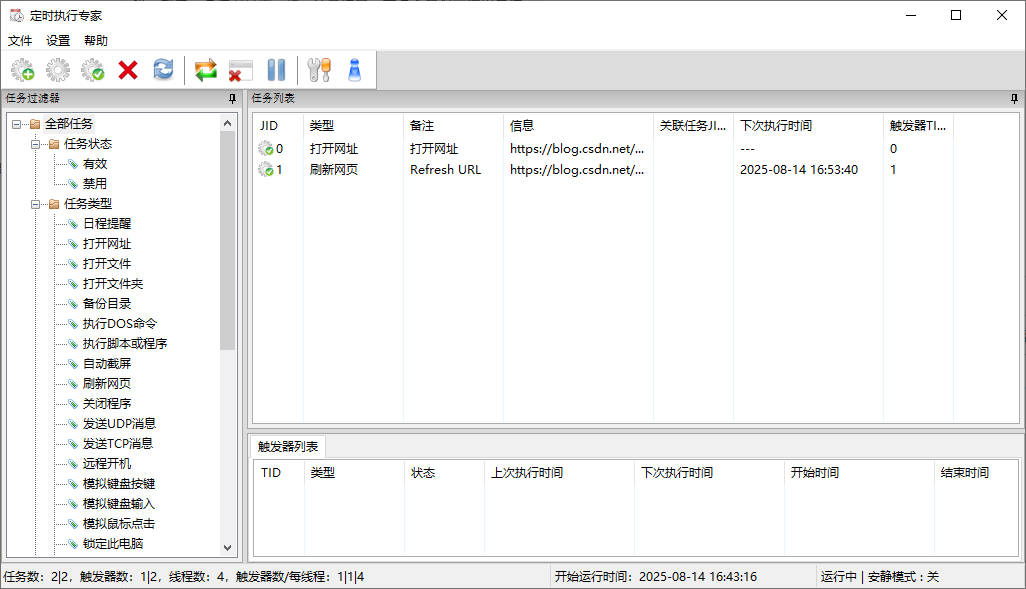The image size is (1026, 589).
Task: Click the 触发器TI... column header
Action: [x=918, y=126]
